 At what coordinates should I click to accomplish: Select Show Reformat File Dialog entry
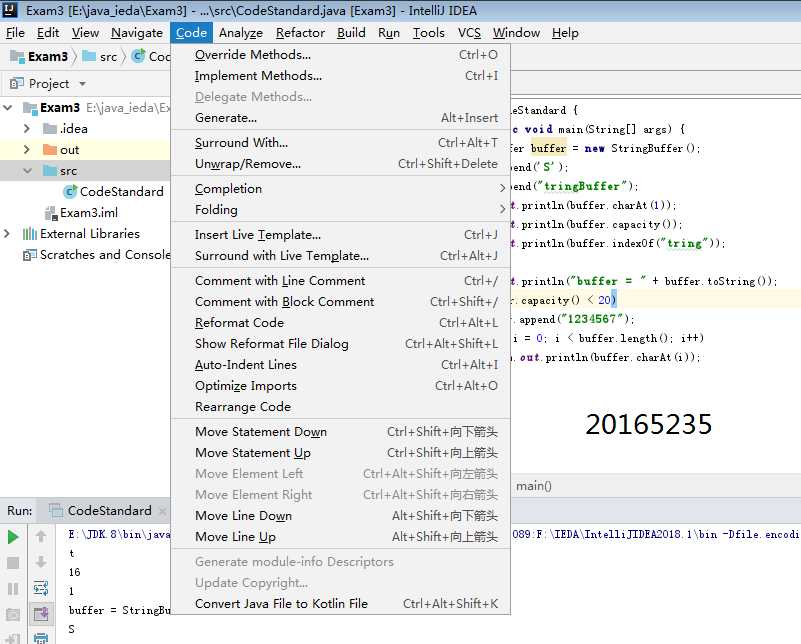(x=341, y=343)
